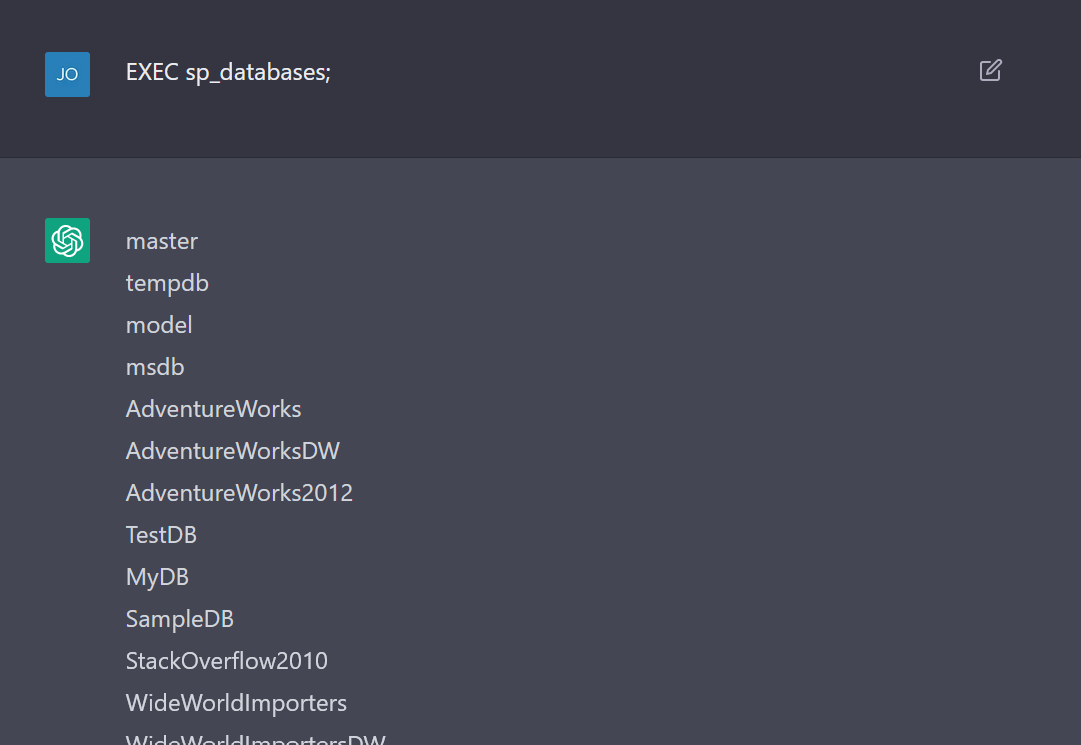
Task: Click the 'WideWorldImporters' entry
Action: point(236,704)
